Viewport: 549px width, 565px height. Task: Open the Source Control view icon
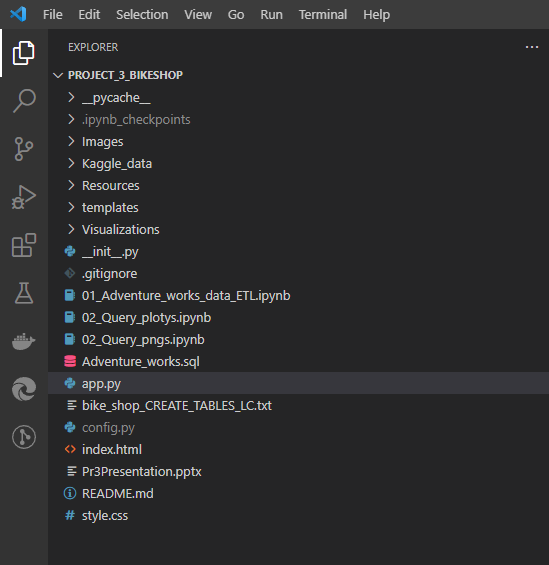[24, 149]
